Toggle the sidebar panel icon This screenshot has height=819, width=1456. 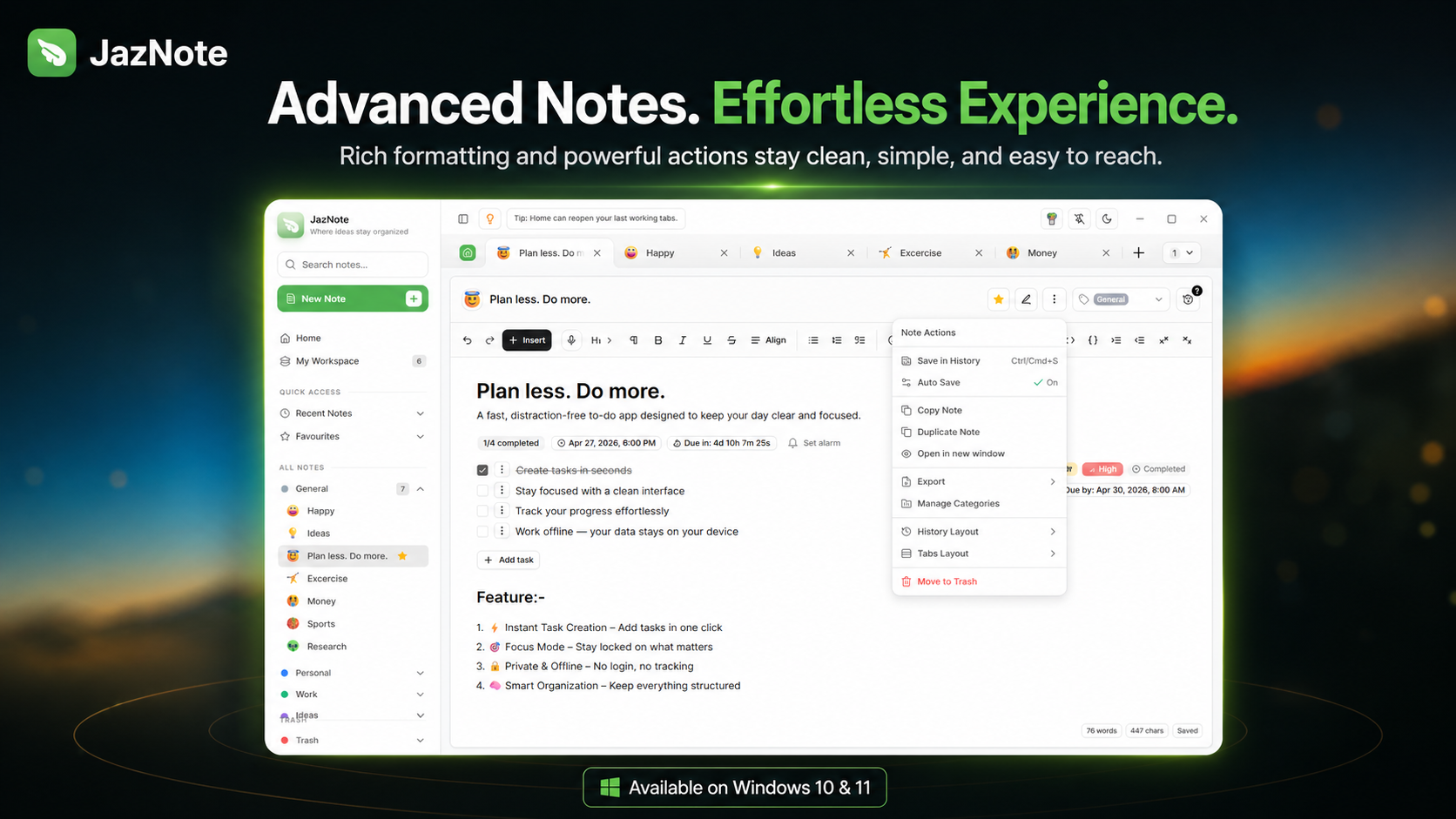(463, 218)
